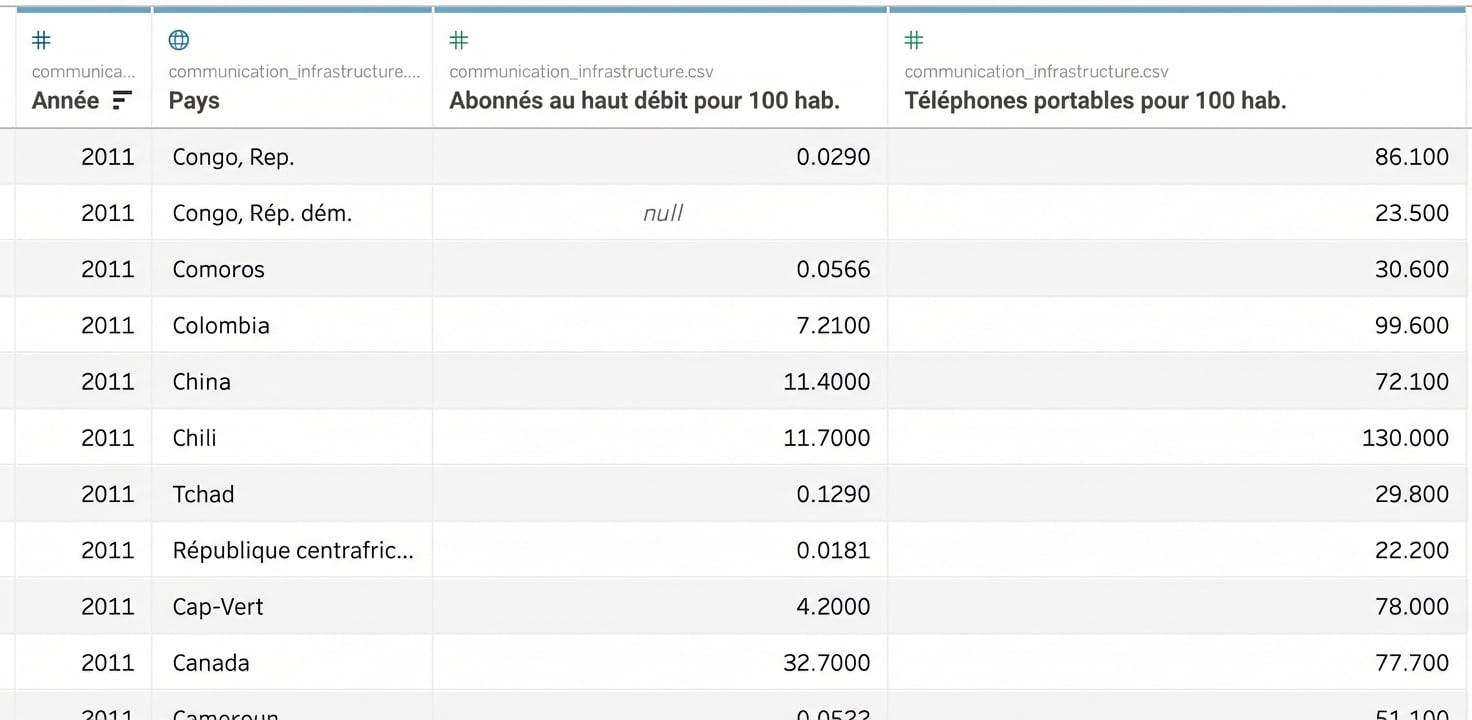
Task: Click the mobile phones value 78.000
Action: pos(1412,606)
